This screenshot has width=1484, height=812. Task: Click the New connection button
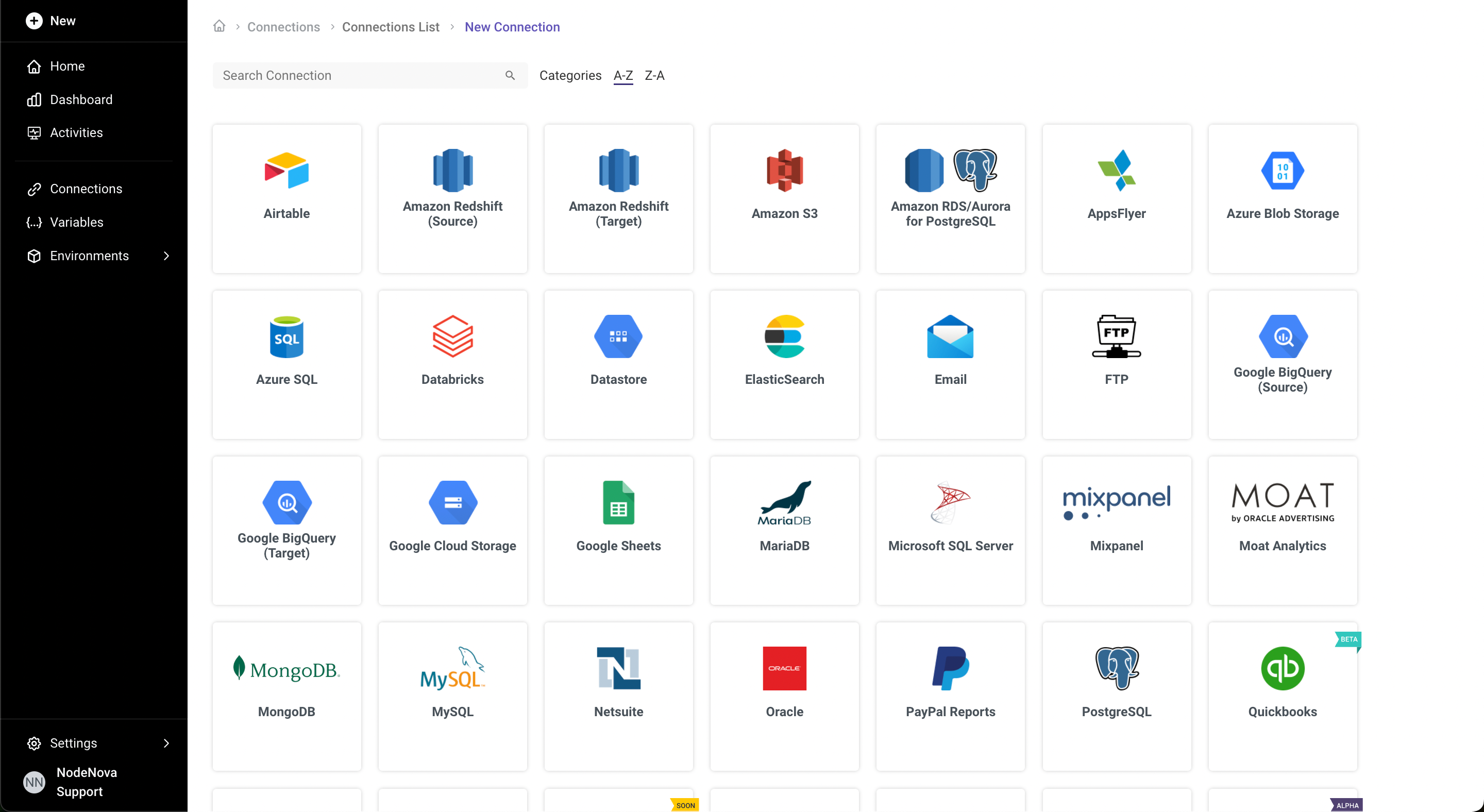[511, 27]
